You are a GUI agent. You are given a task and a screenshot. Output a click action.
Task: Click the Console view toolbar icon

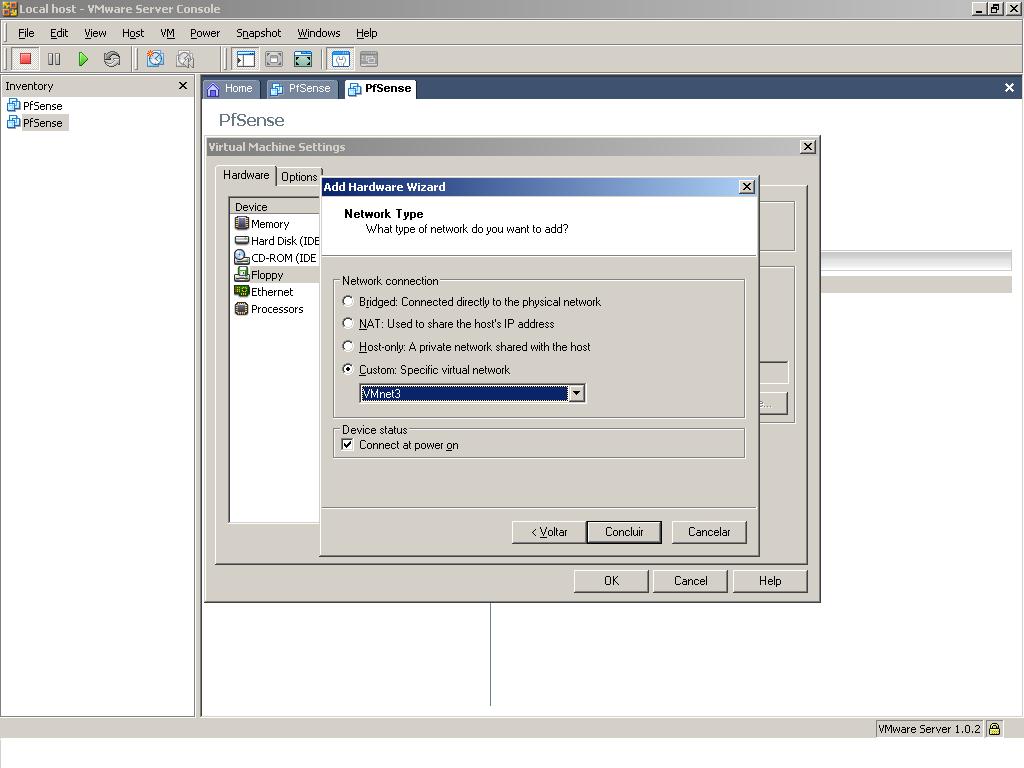(369, 59)
